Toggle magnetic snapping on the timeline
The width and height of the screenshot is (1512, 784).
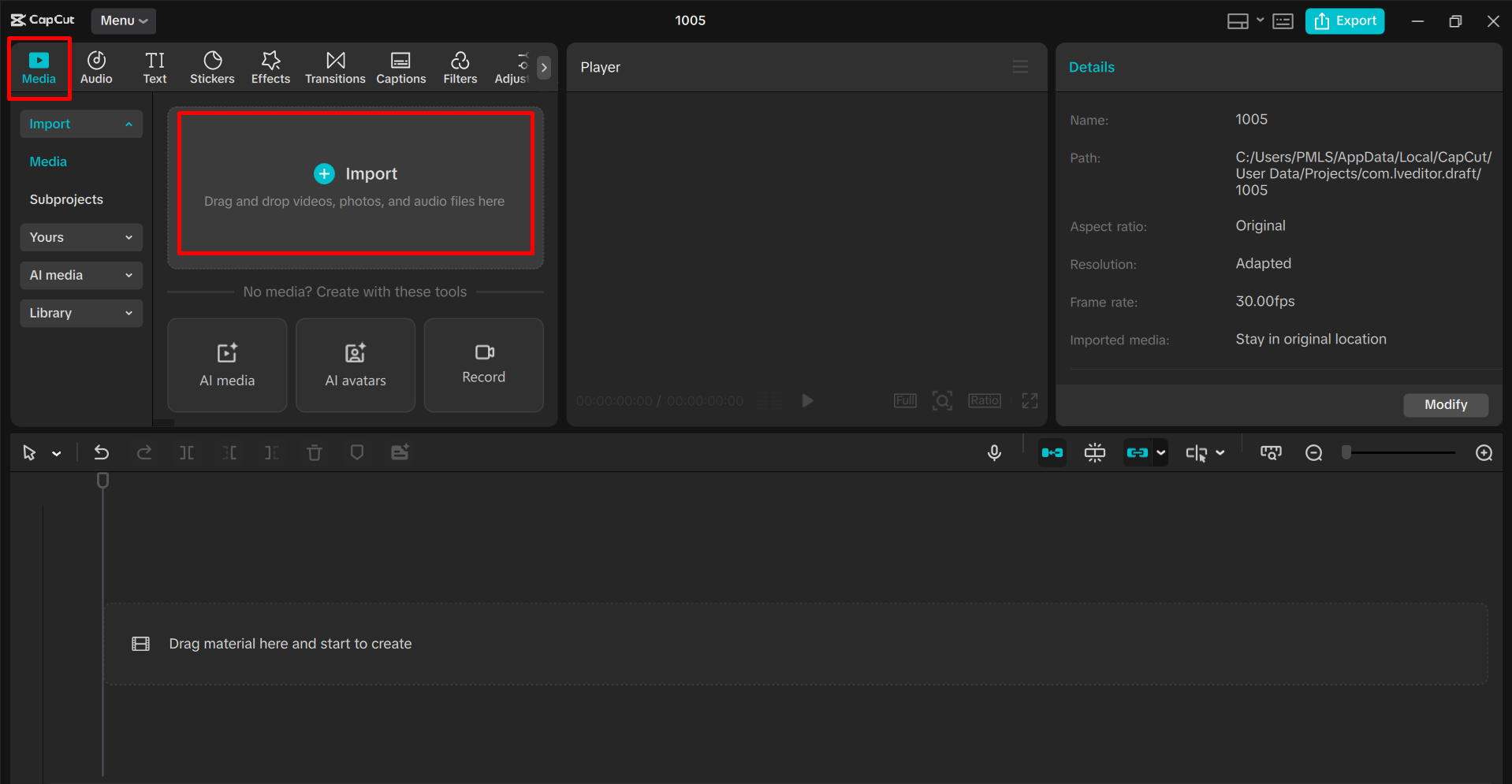tap(1094, 452)
